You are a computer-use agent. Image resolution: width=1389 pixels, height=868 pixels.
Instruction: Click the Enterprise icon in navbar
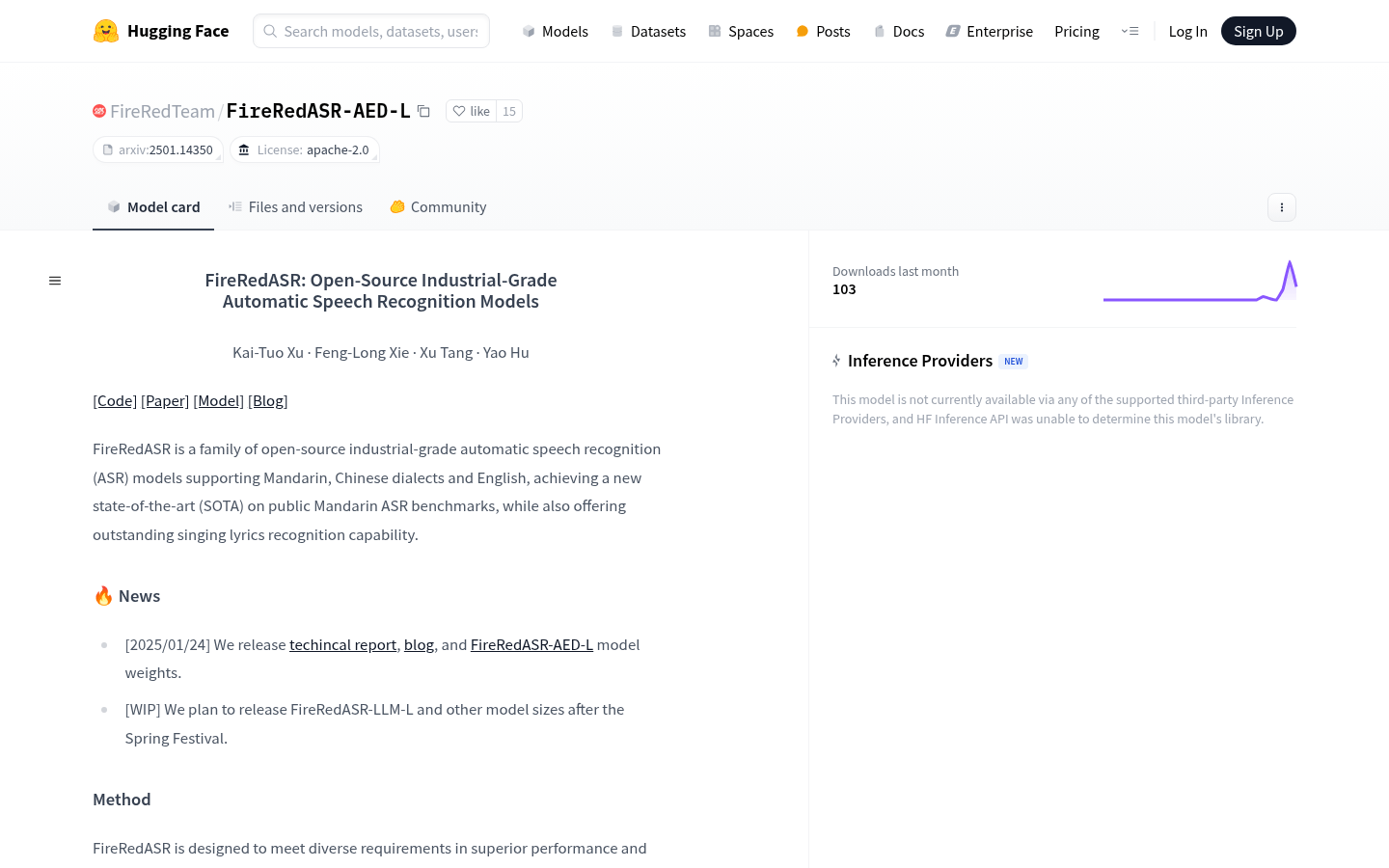tap(953, 31)
